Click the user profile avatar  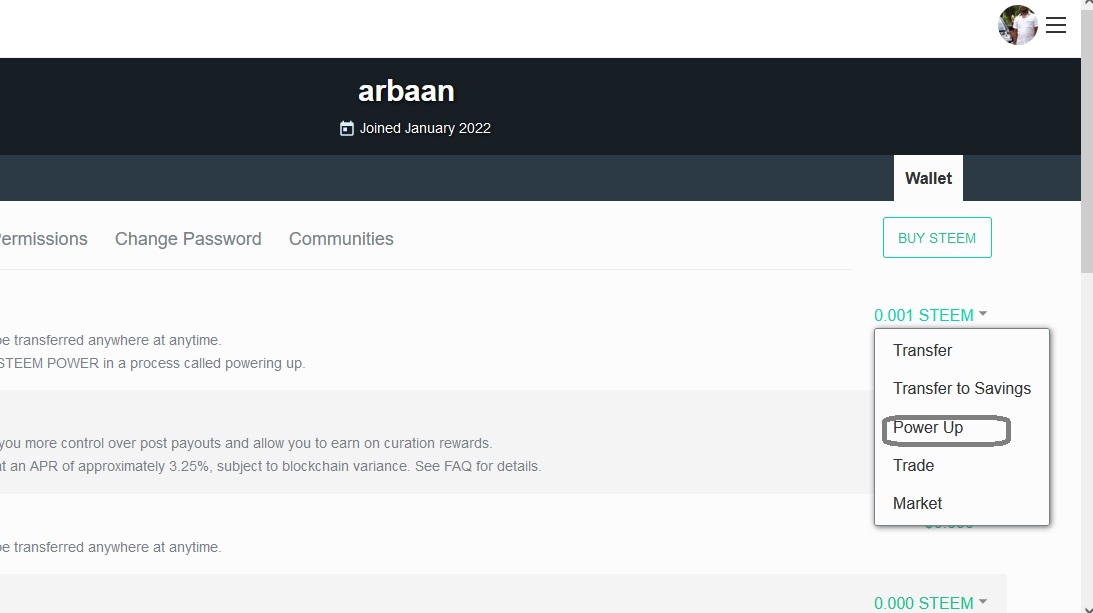[1018, 25]
